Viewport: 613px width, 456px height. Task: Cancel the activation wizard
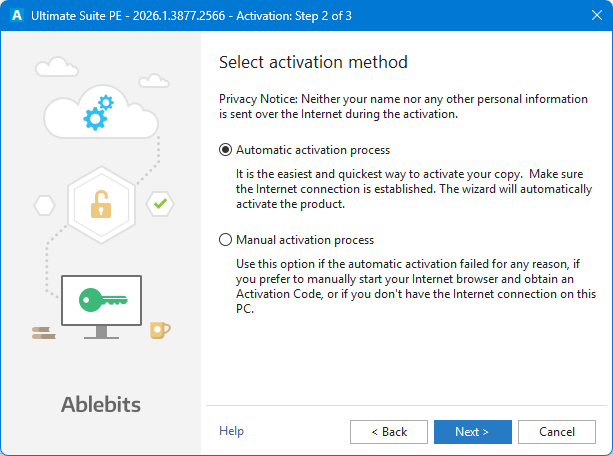point(557,432)
